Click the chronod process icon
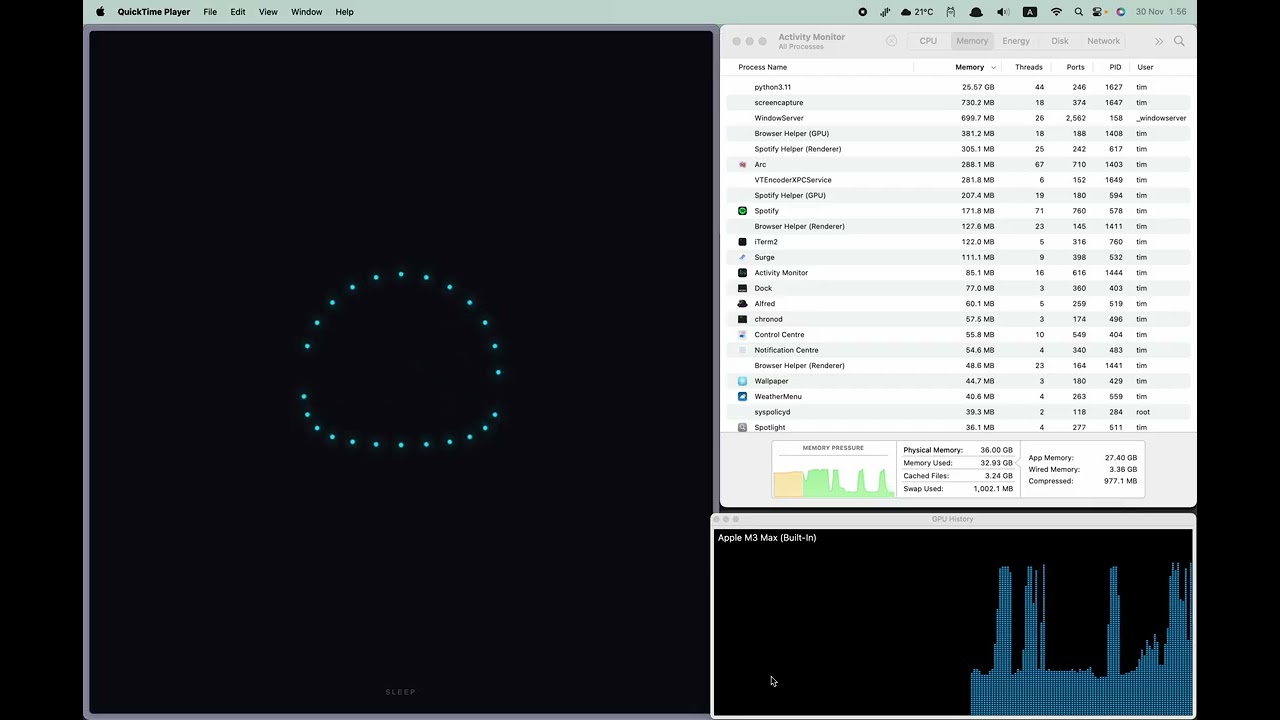 point(742,319)
